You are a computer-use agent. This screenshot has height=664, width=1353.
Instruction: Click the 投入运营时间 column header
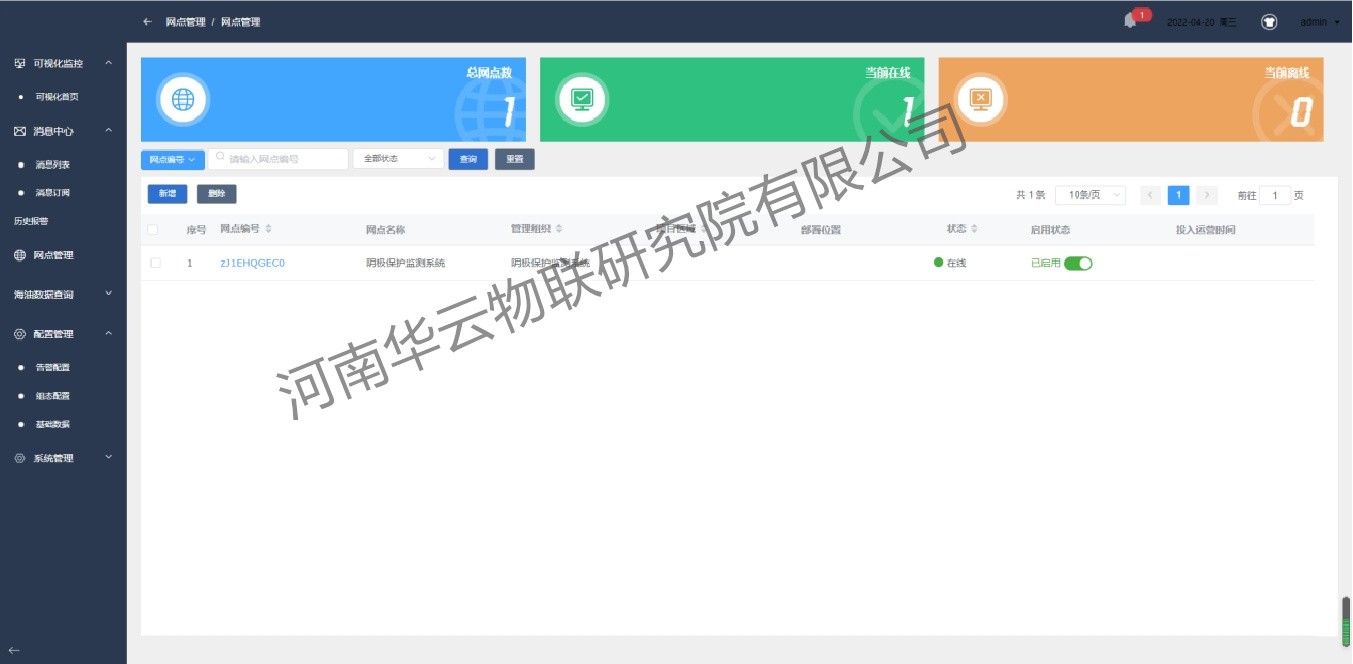point(1206,230)
